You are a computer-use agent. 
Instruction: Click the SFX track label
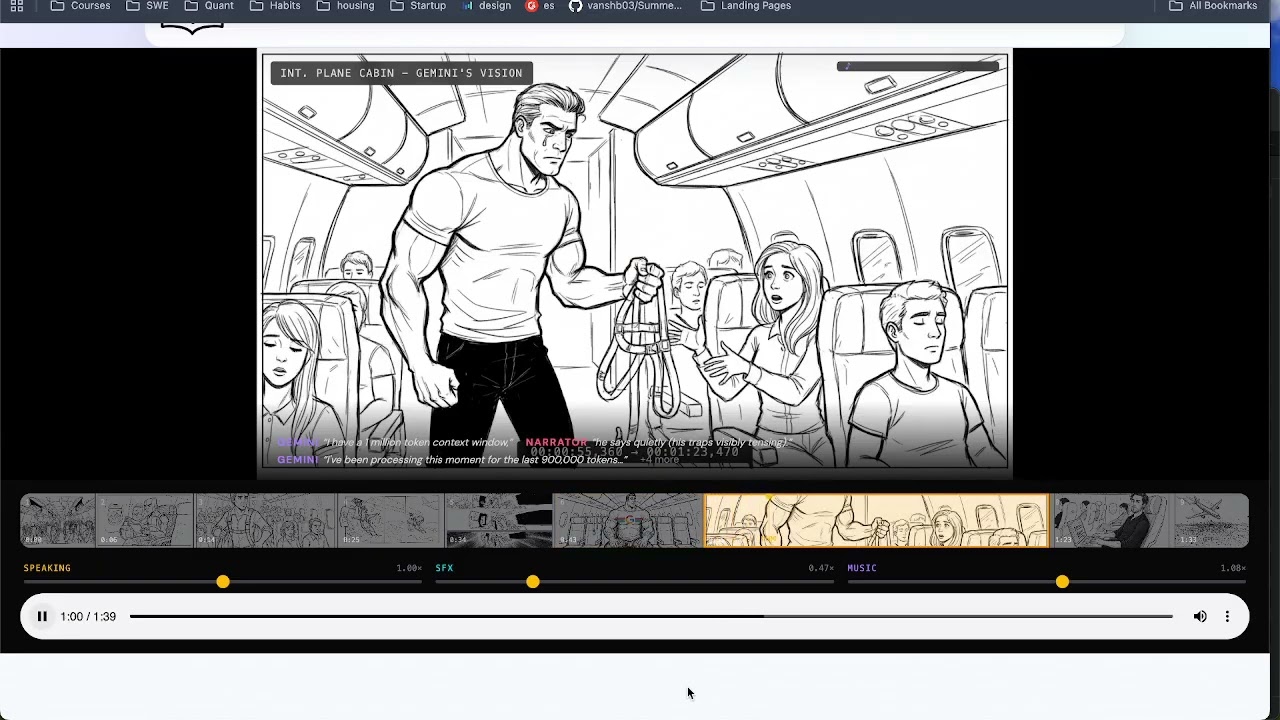pyautogui.click(x=444, y=568)
